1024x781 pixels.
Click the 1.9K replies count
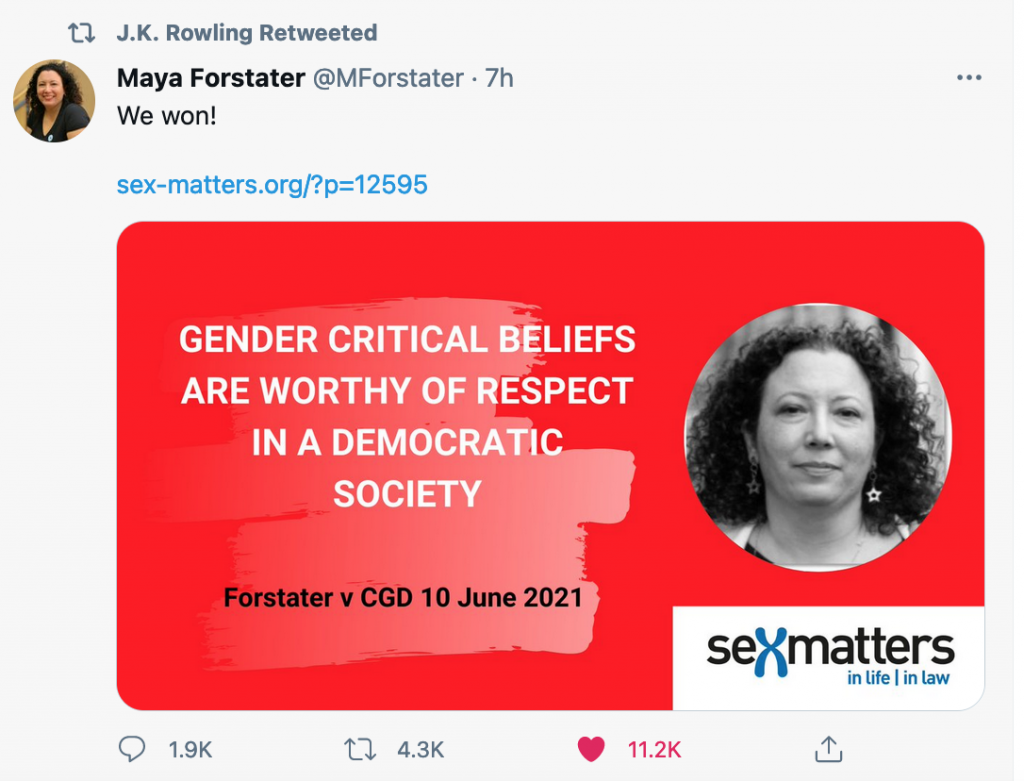tap(190, 750)
